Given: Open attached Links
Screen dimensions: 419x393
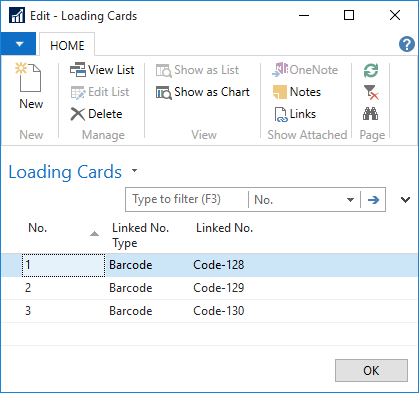Looking at the screenshot, I should click(x=295, y=114).
